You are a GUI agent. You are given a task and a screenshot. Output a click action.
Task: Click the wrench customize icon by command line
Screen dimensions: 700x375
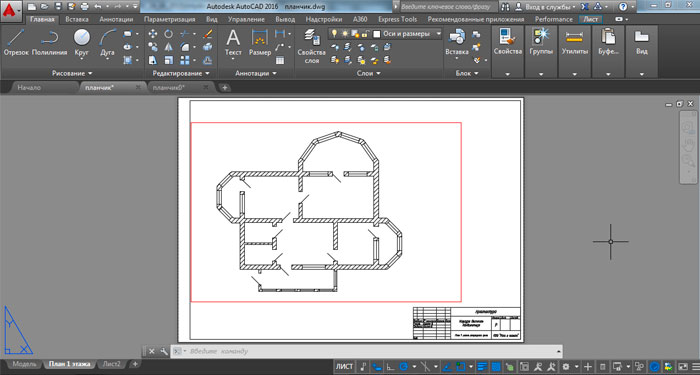[163, 351]
